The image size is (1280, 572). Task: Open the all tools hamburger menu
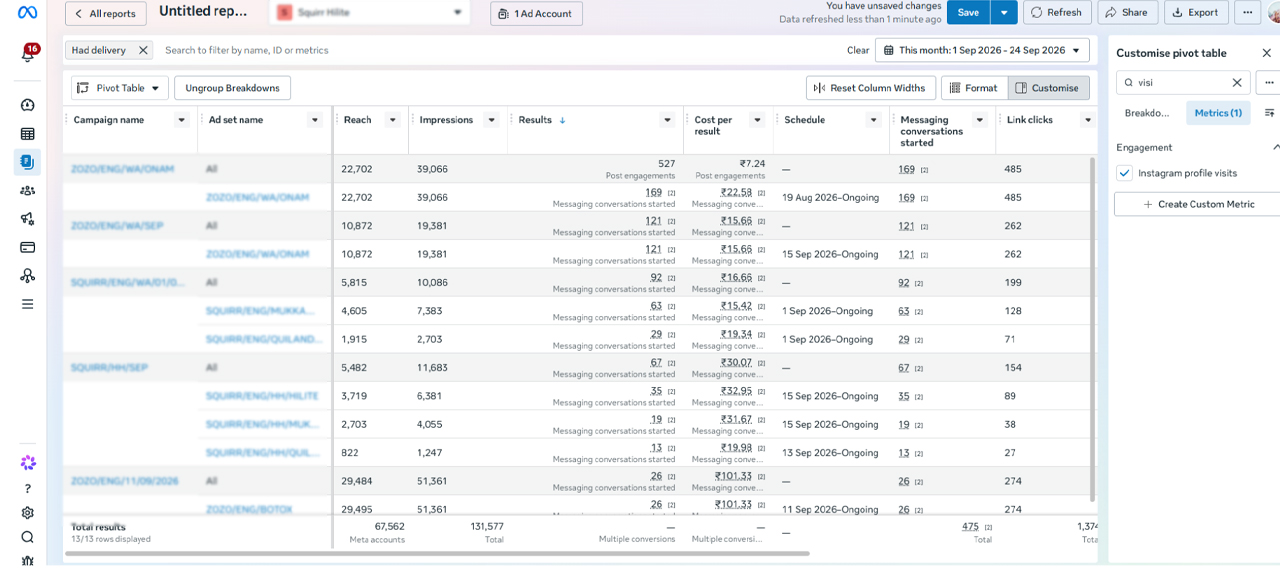pyautogui.click(x=28, y=304)
